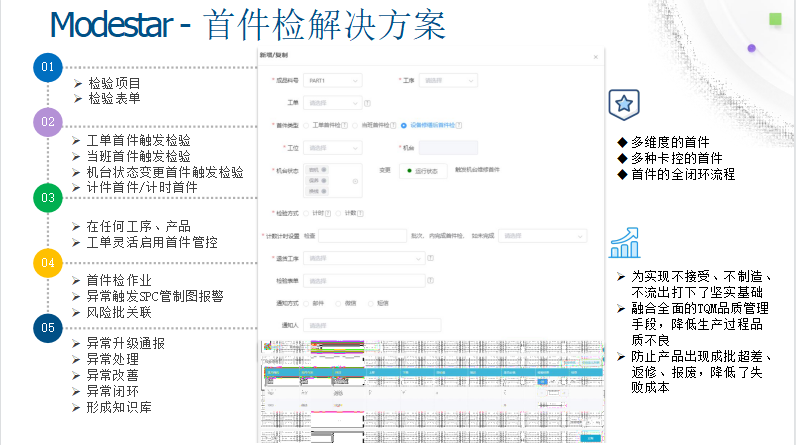The width and height of the screenshot is (796, 445).
Task: Click the yellow 04 step circle
Action: tap(48, 263)
